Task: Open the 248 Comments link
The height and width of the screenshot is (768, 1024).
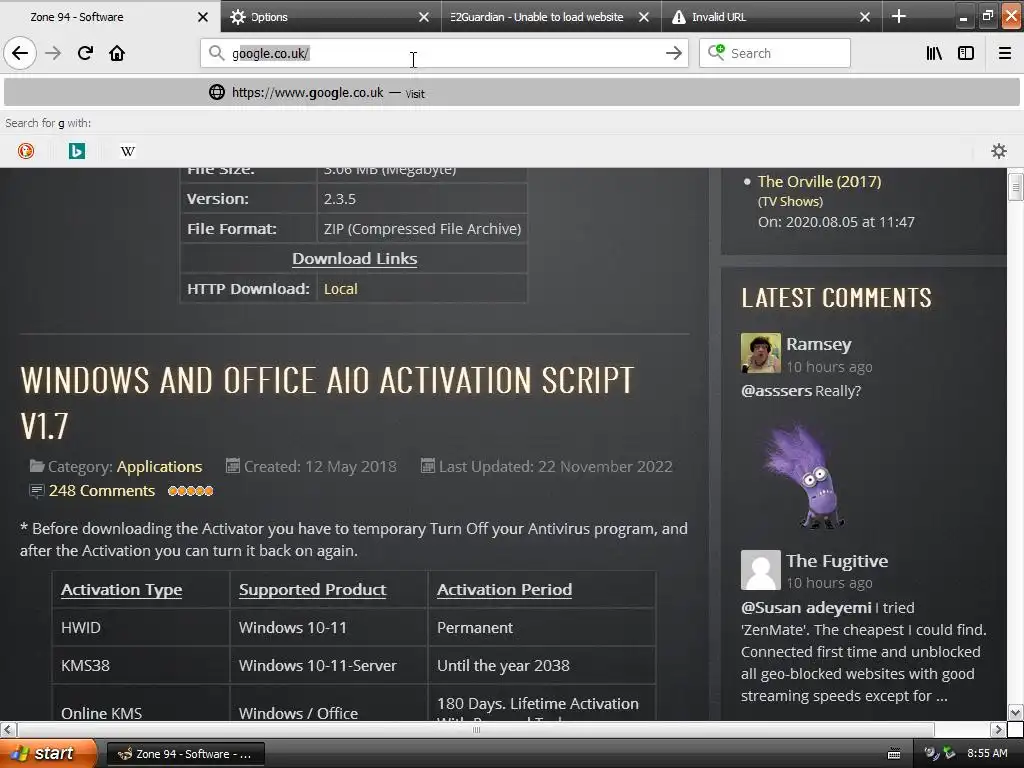Action: pyautogui.click(x=102, y=490)
